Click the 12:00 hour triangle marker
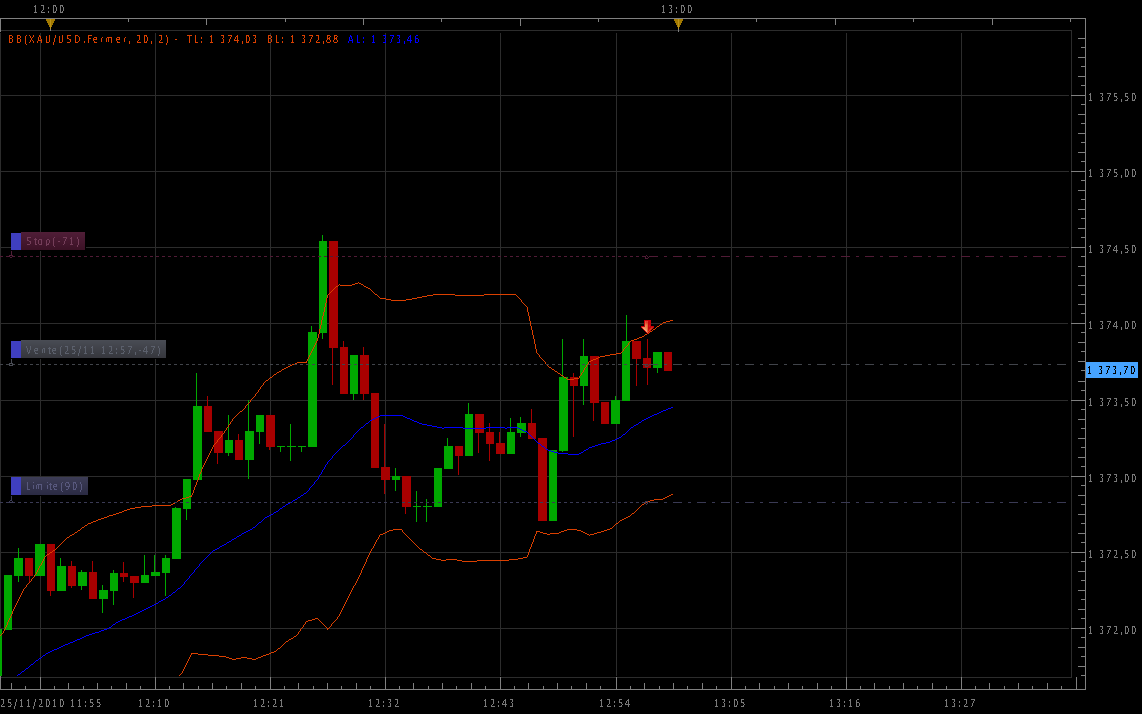This screenshot has width=1142, height=714. pos(50,24)
